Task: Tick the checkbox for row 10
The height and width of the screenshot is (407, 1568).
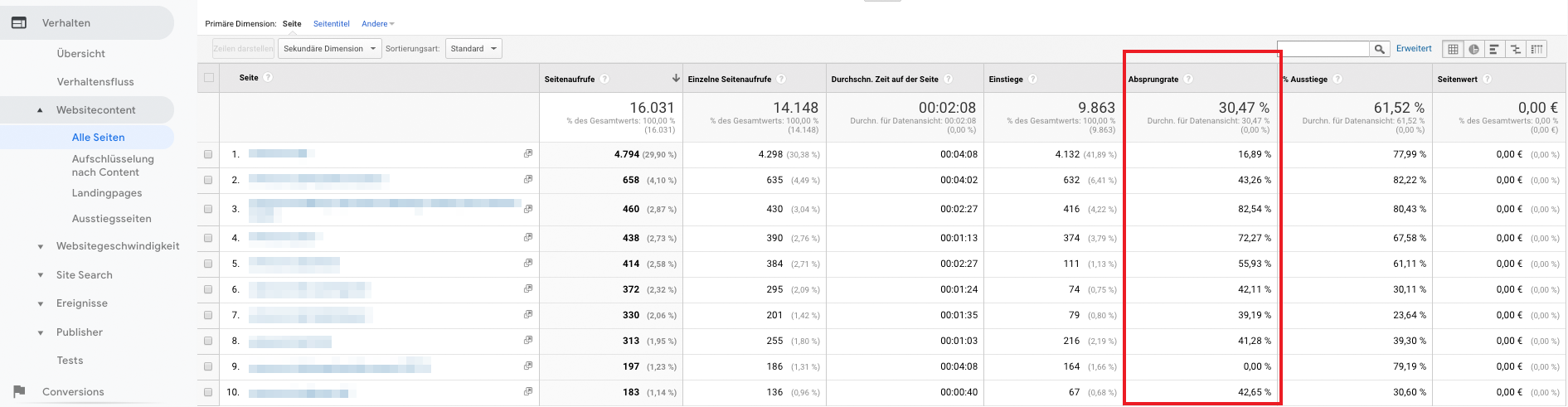Action: pos(208,392)
